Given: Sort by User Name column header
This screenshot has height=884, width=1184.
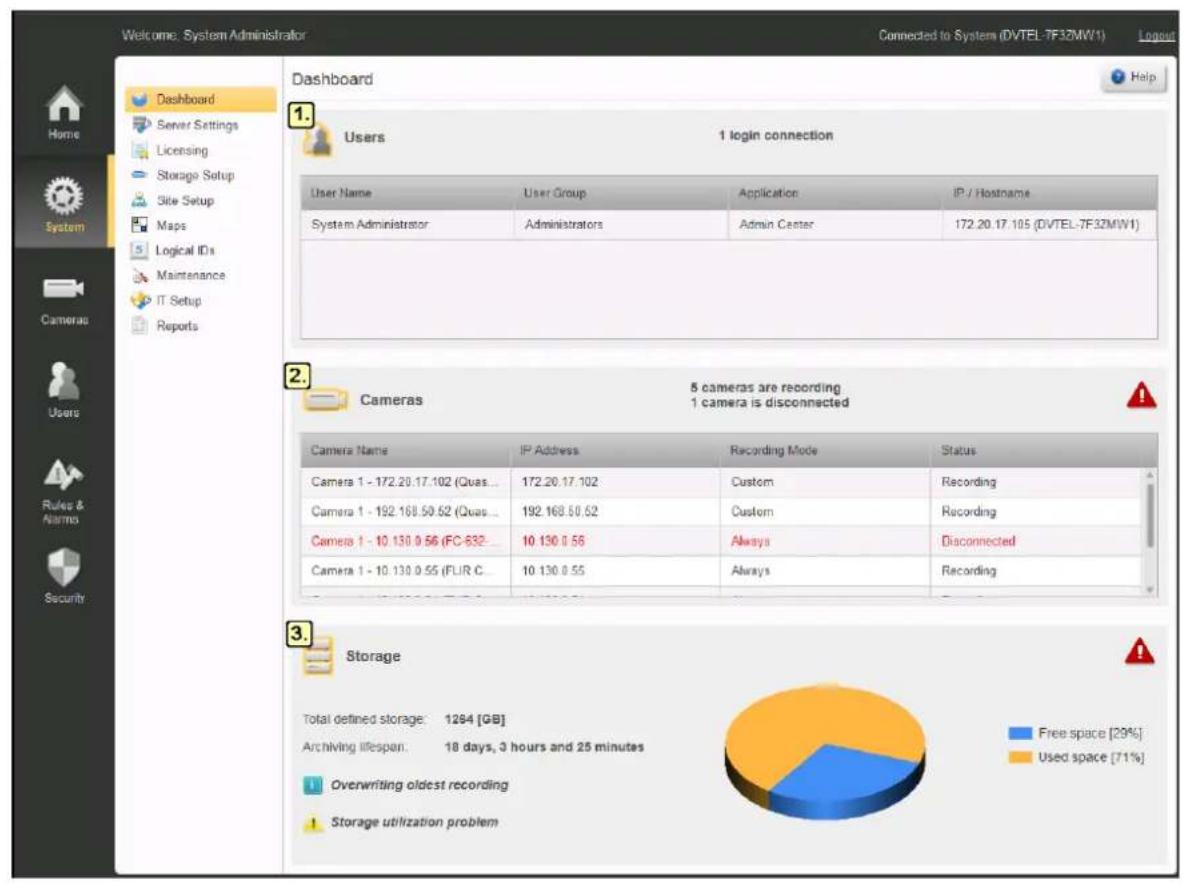Looking at the screenshot, I should click(408, 193).
